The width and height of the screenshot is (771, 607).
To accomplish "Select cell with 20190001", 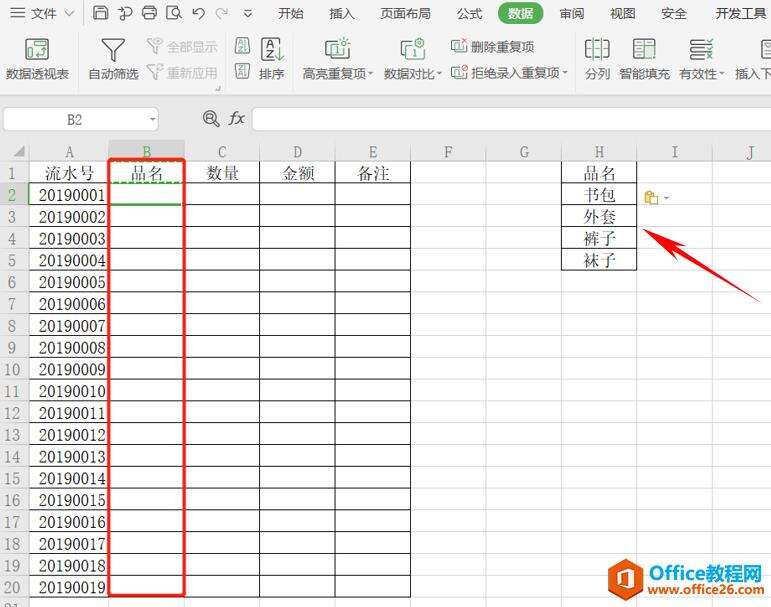I will pos(69,195).
